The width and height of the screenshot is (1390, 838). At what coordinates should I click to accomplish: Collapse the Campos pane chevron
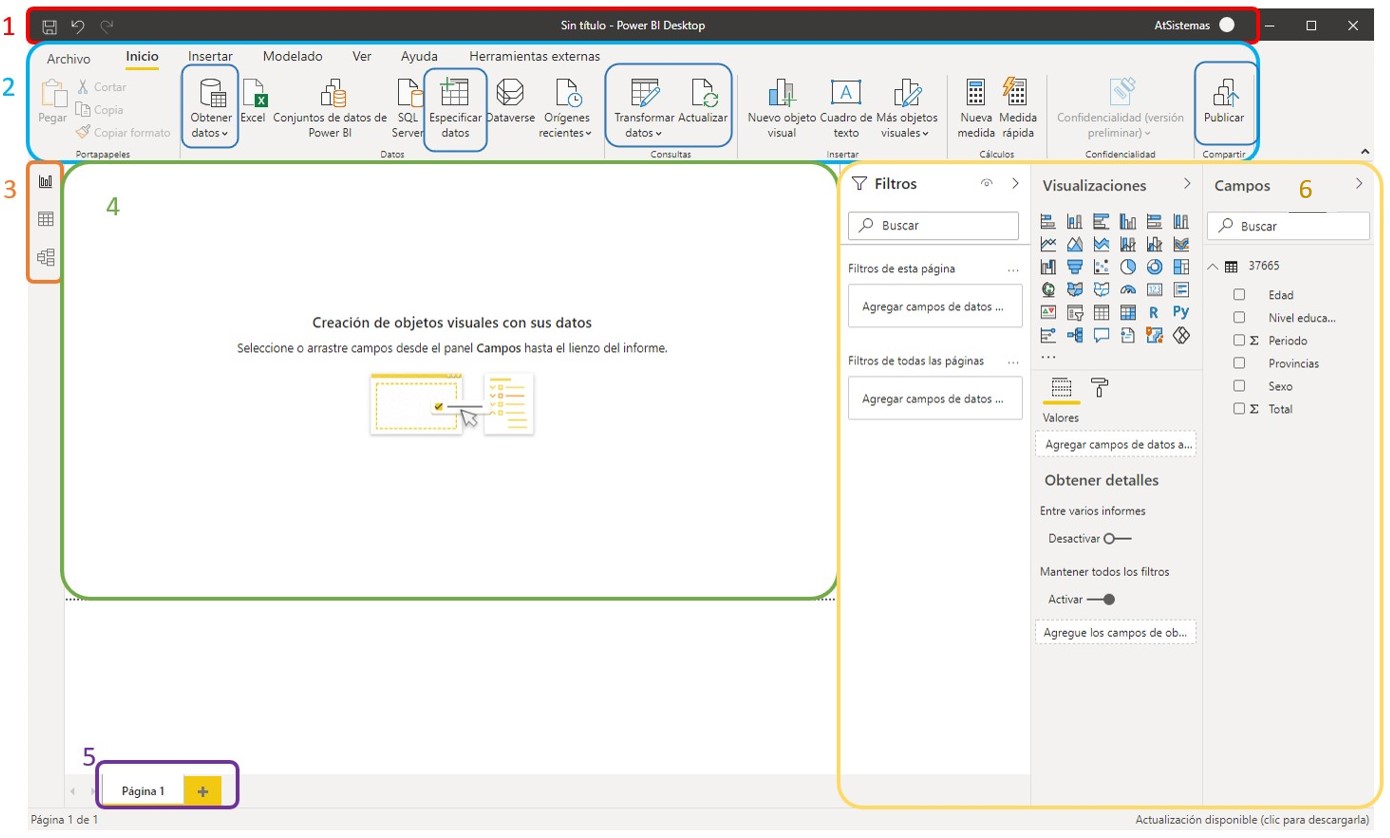coord(1359,184)
